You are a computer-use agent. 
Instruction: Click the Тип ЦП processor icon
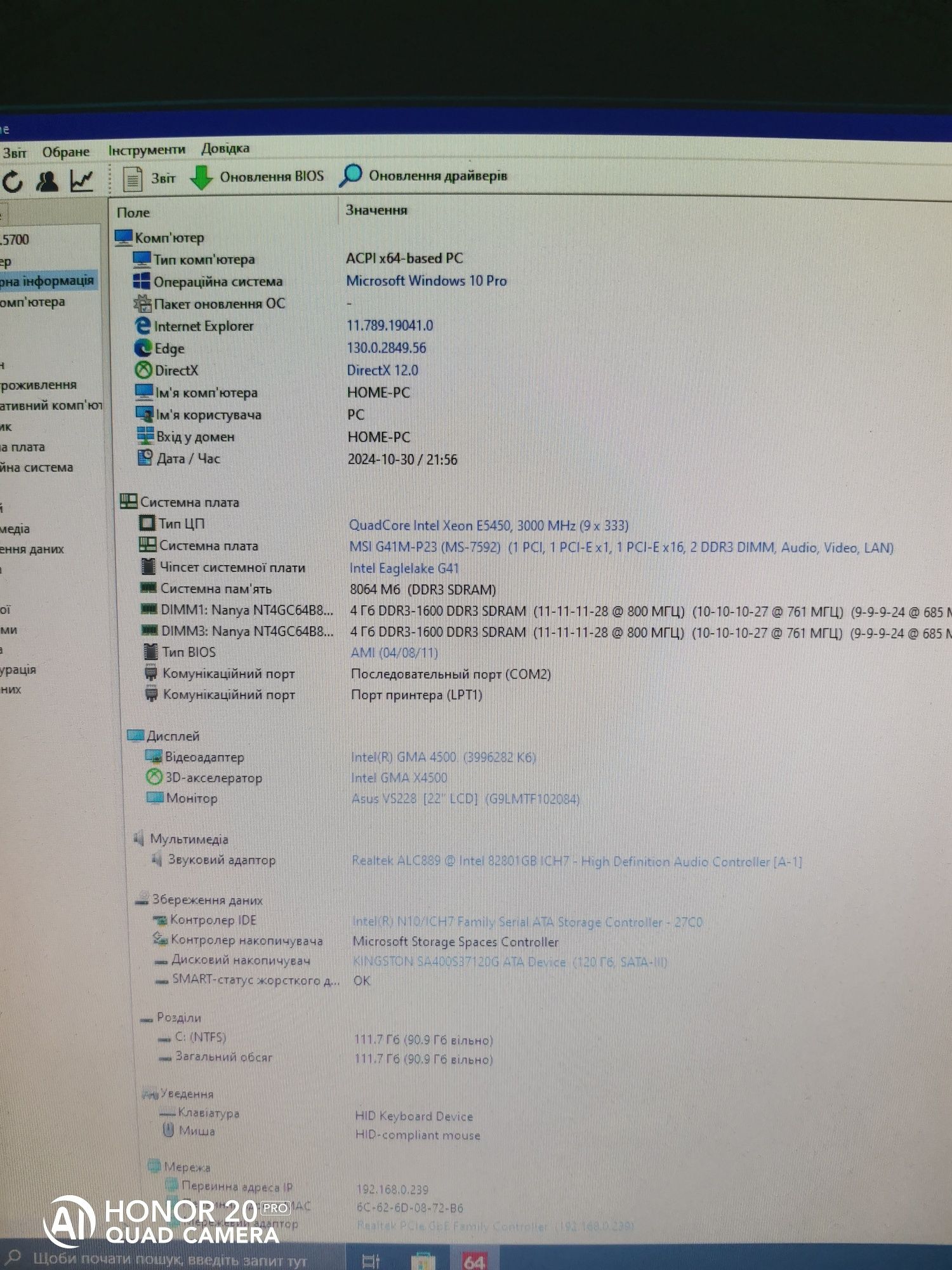147,523
